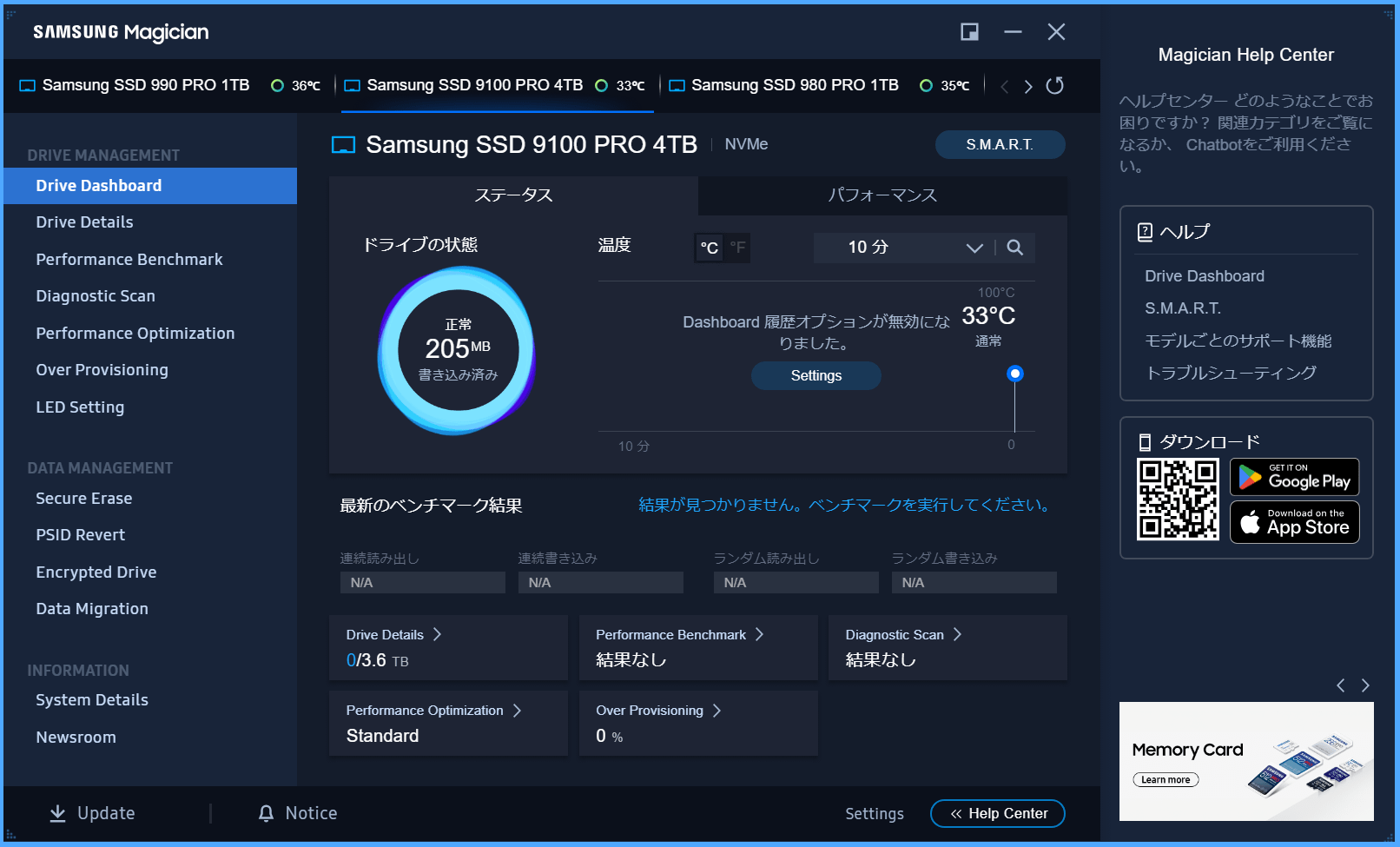Show the previous drives with left arrow
Screen dimensions: 1400x847
[1005, 86]
